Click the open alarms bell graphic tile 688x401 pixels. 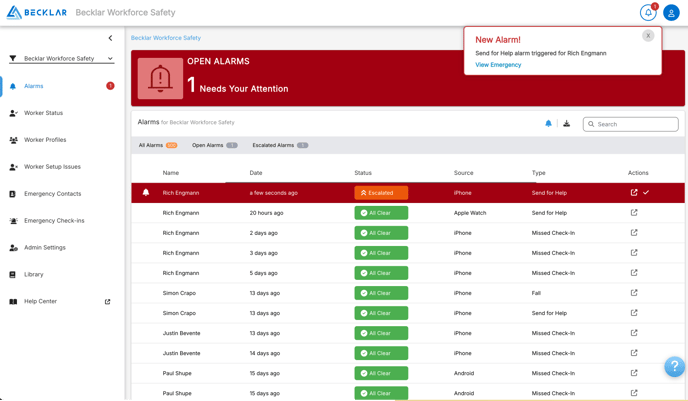(160, 79)
